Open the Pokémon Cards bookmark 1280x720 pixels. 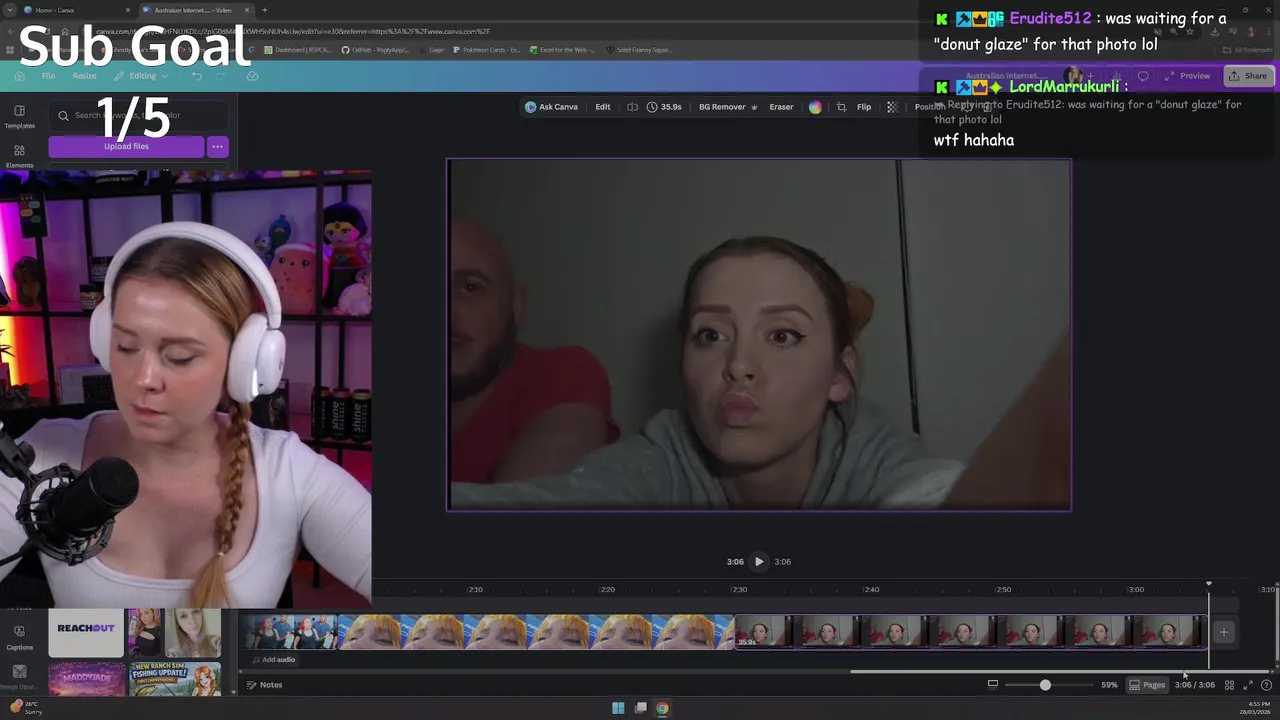coord(486,50)
